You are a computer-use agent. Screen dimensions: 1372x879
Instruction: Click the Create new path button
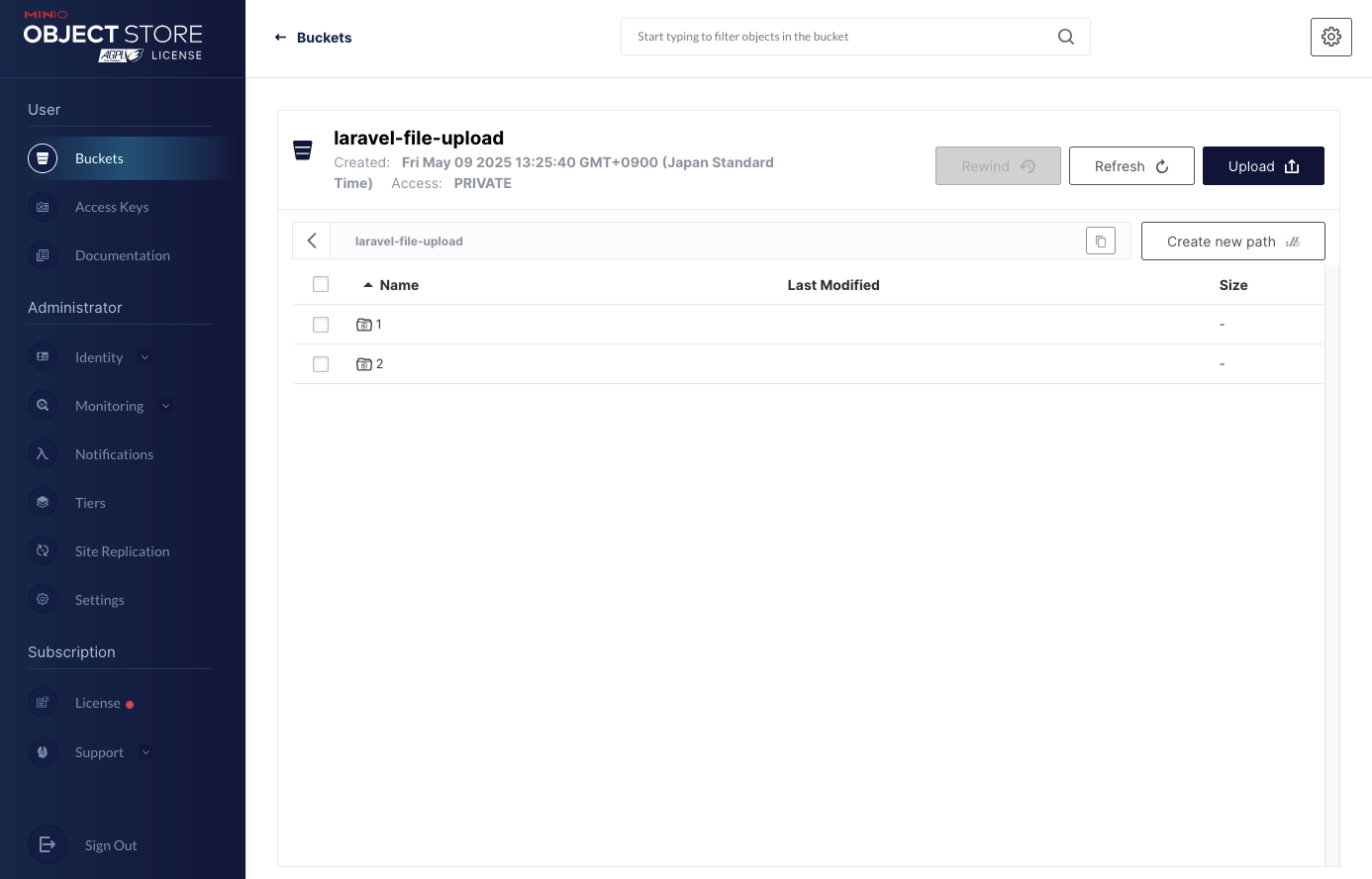(1233, 242)
